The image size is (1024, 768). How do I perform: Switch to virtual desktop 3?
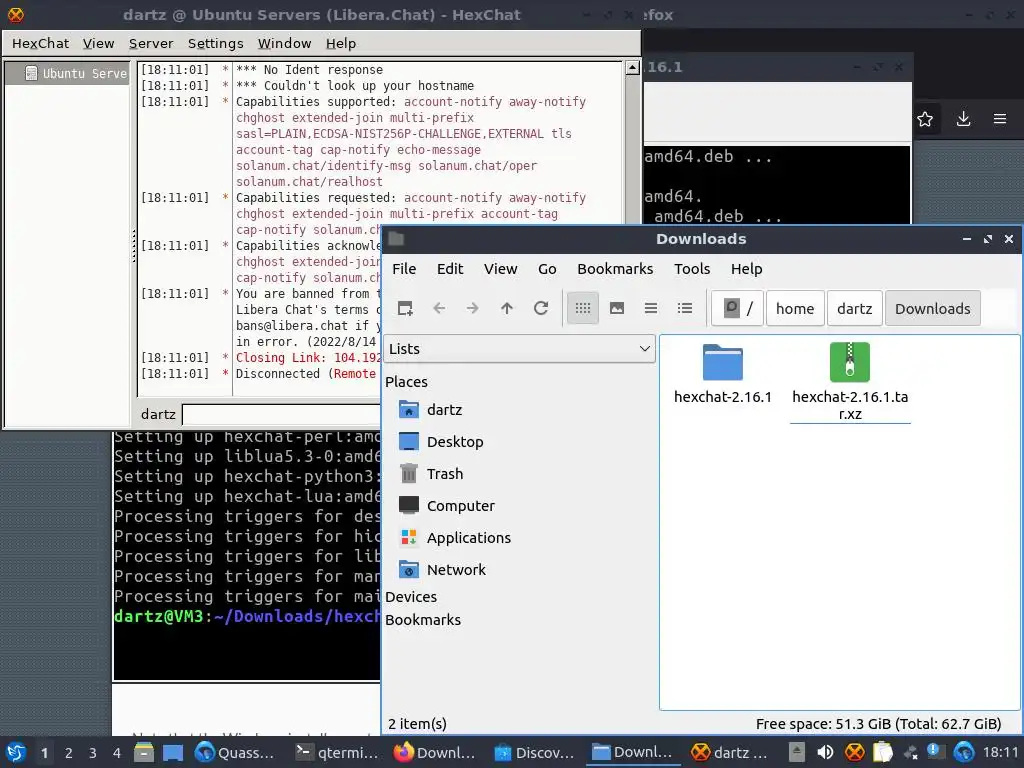93,753
